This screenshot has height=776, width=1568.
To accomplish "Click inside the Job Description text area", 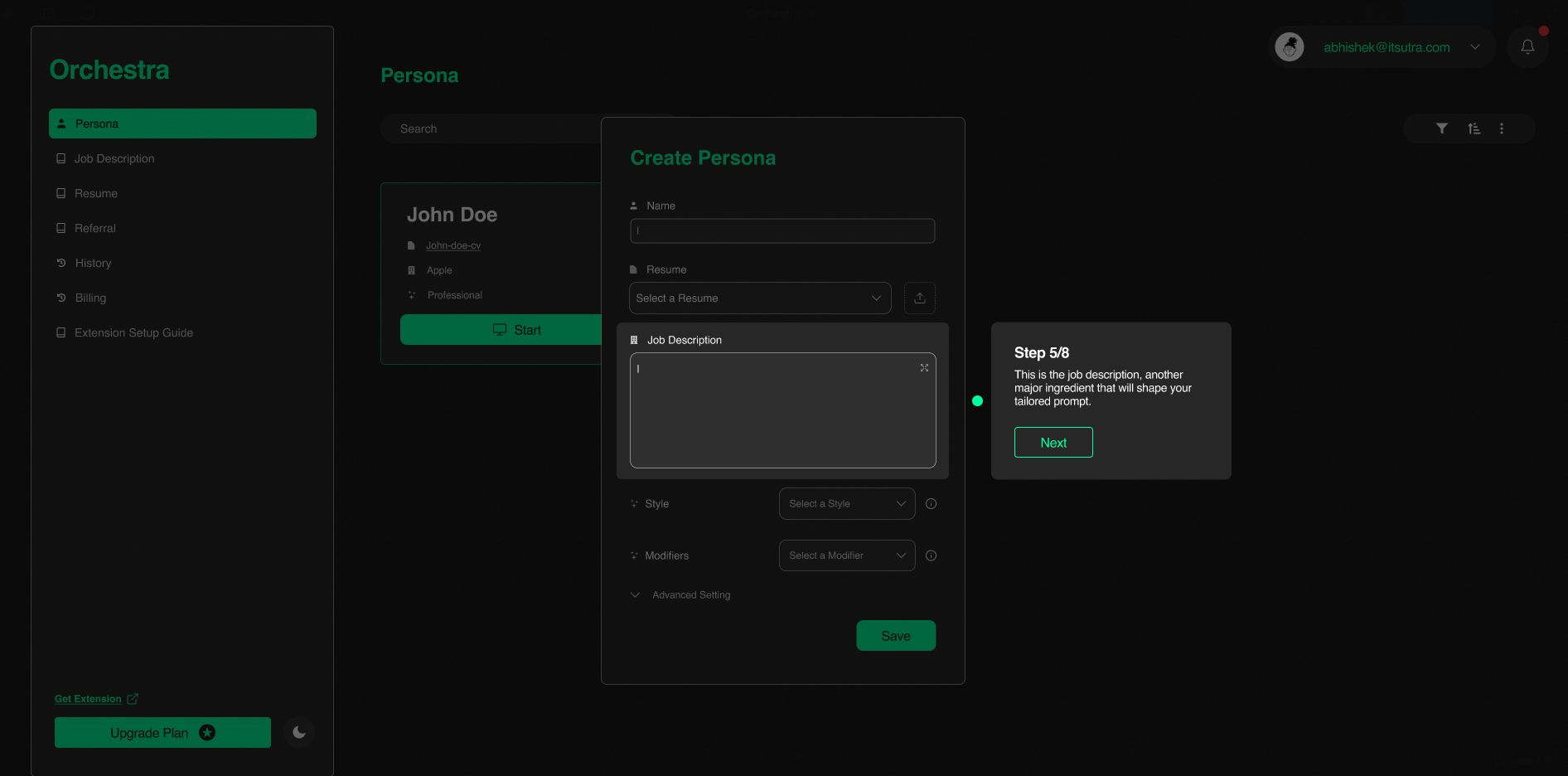I will coord(782,410).
